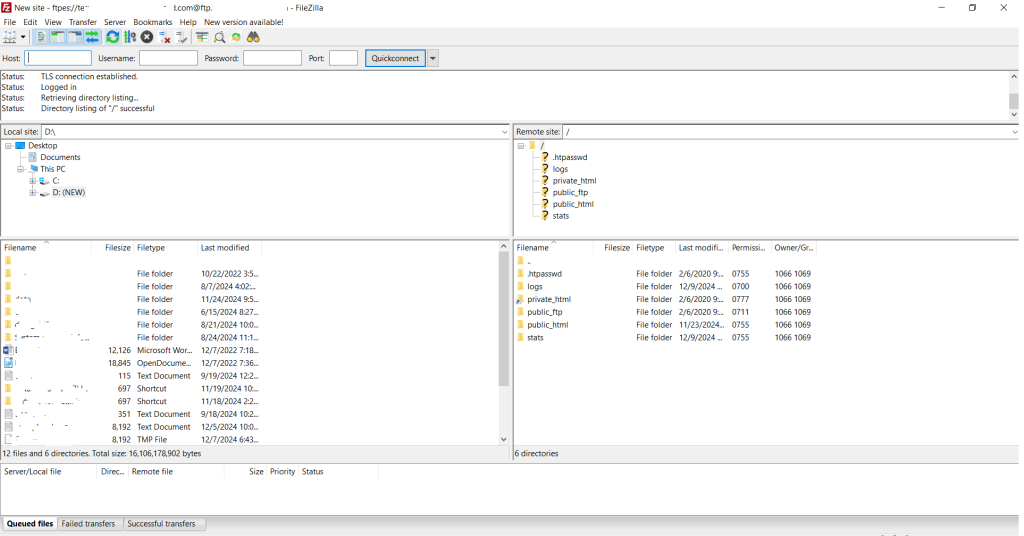Screen dimensions: 1024x536
Task: Open the File menu
Action: pyautogui.click(x=10, y=22)
